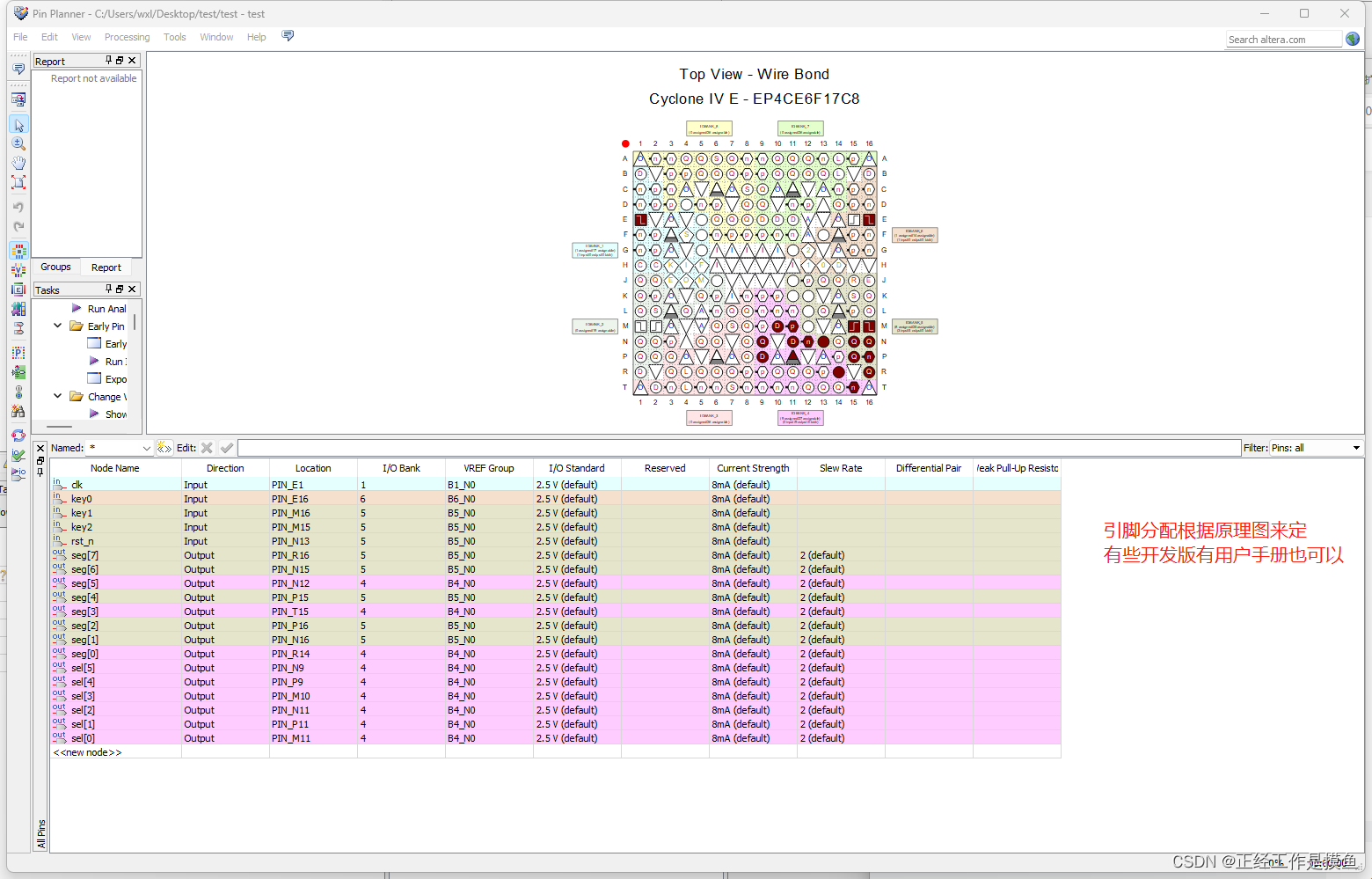Open the Processing menu
This screenshot has width=1372, height=879.
(x=127, y=37)
